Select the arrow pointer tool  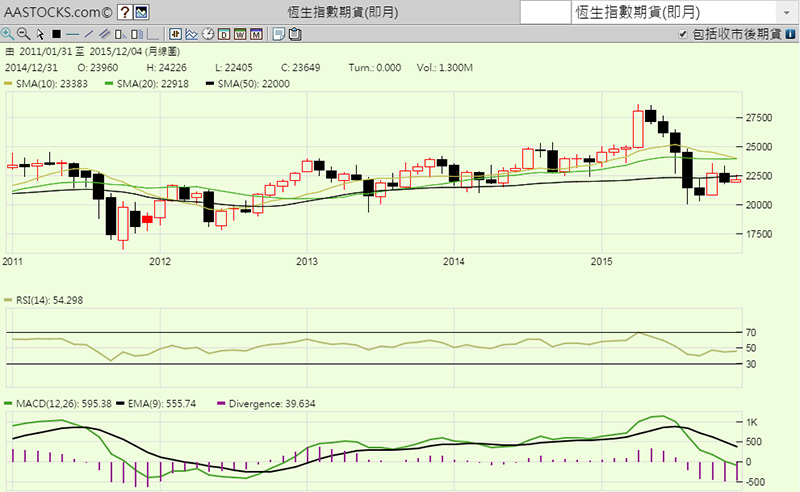[40, 33]
